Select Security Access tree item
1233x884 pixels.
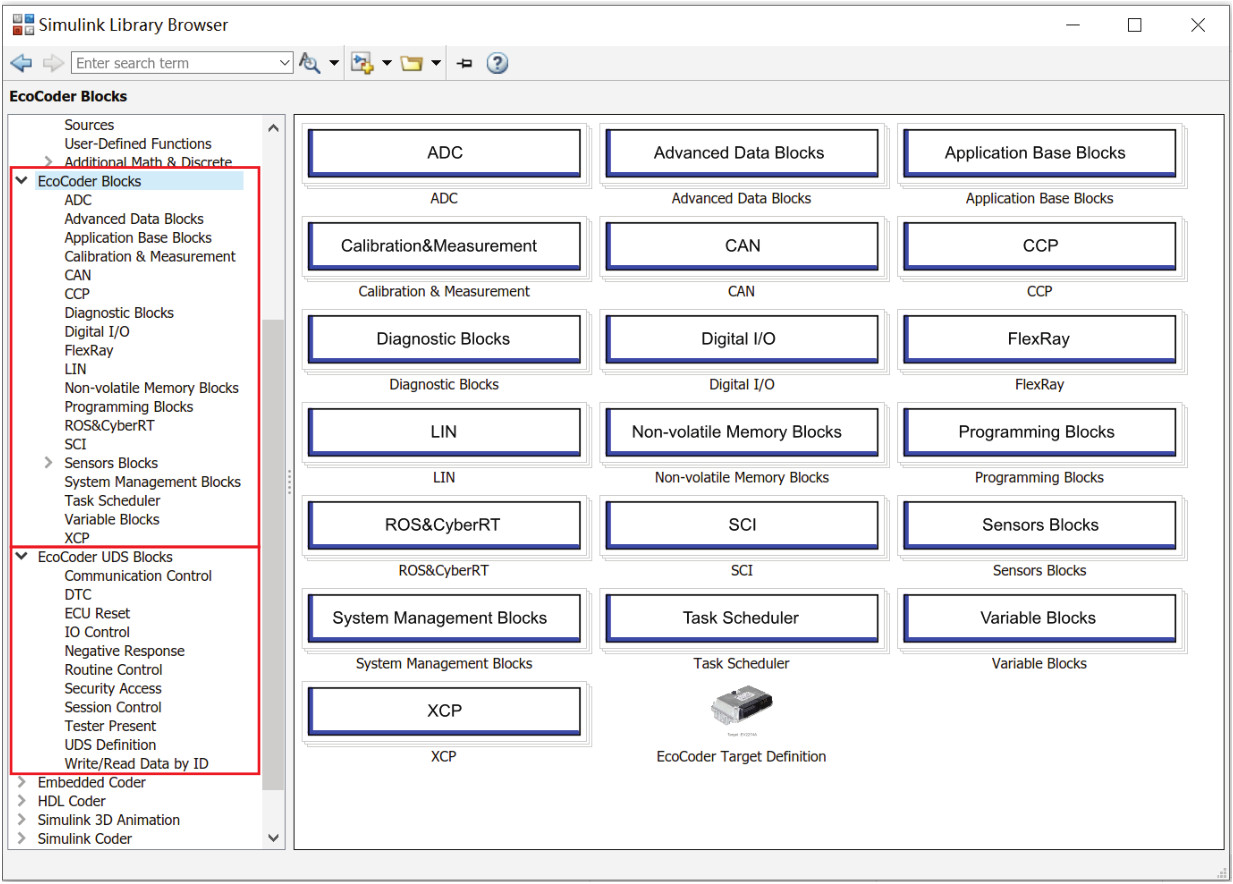(113, 689)
